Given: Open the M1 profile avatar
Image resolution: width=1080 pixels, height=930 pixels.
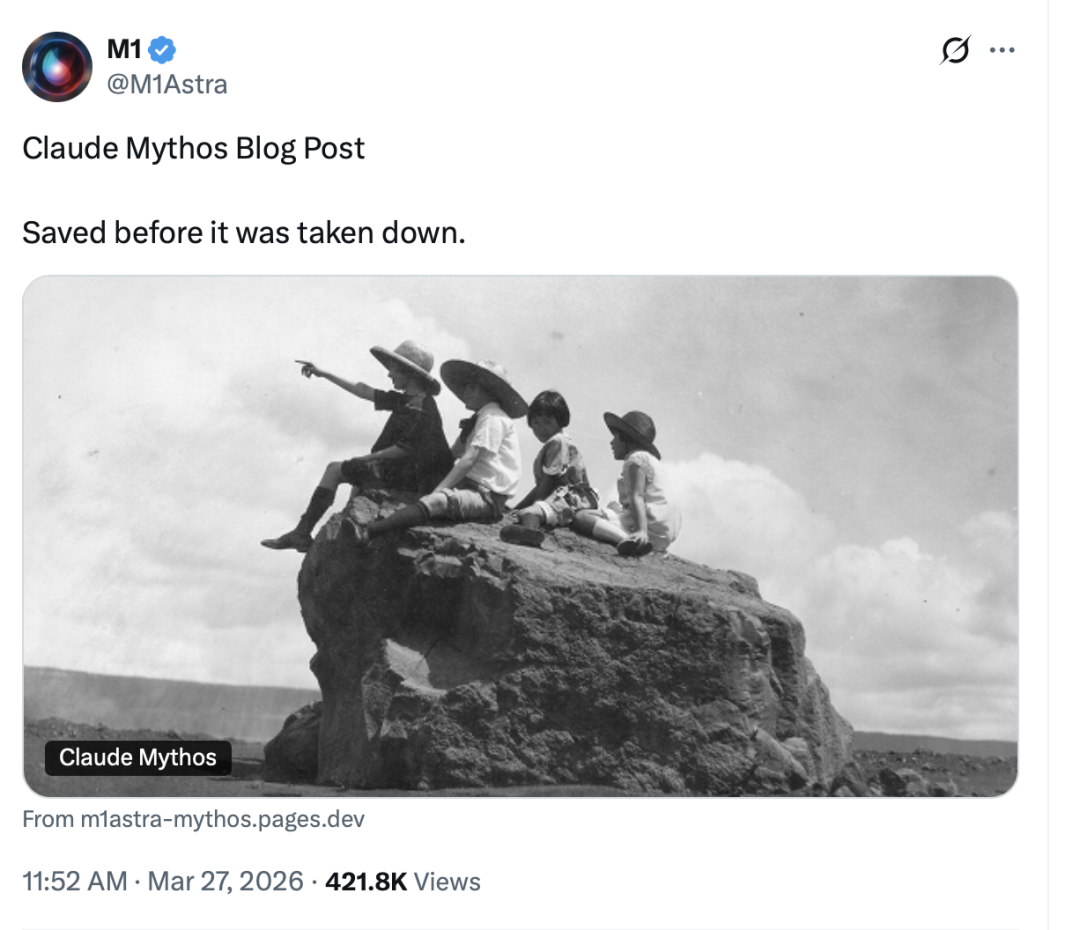Looking at the screenshot, I should 57,67.
